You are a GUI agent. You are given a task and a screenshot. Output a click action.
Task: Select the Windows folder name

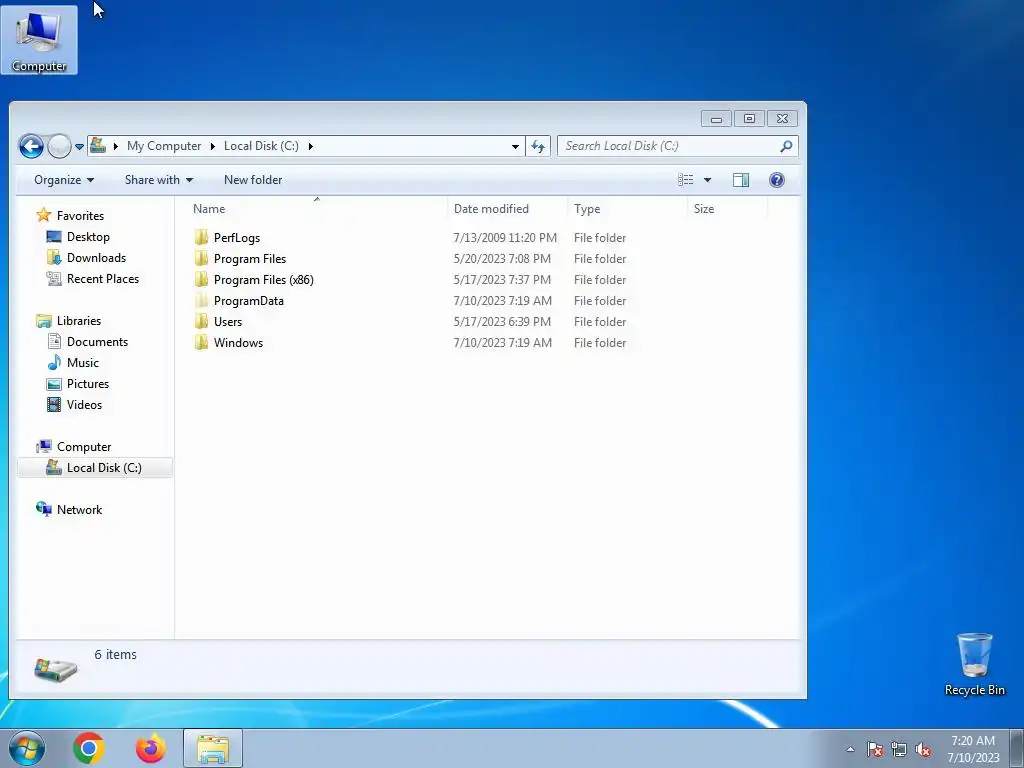point(238,342)
